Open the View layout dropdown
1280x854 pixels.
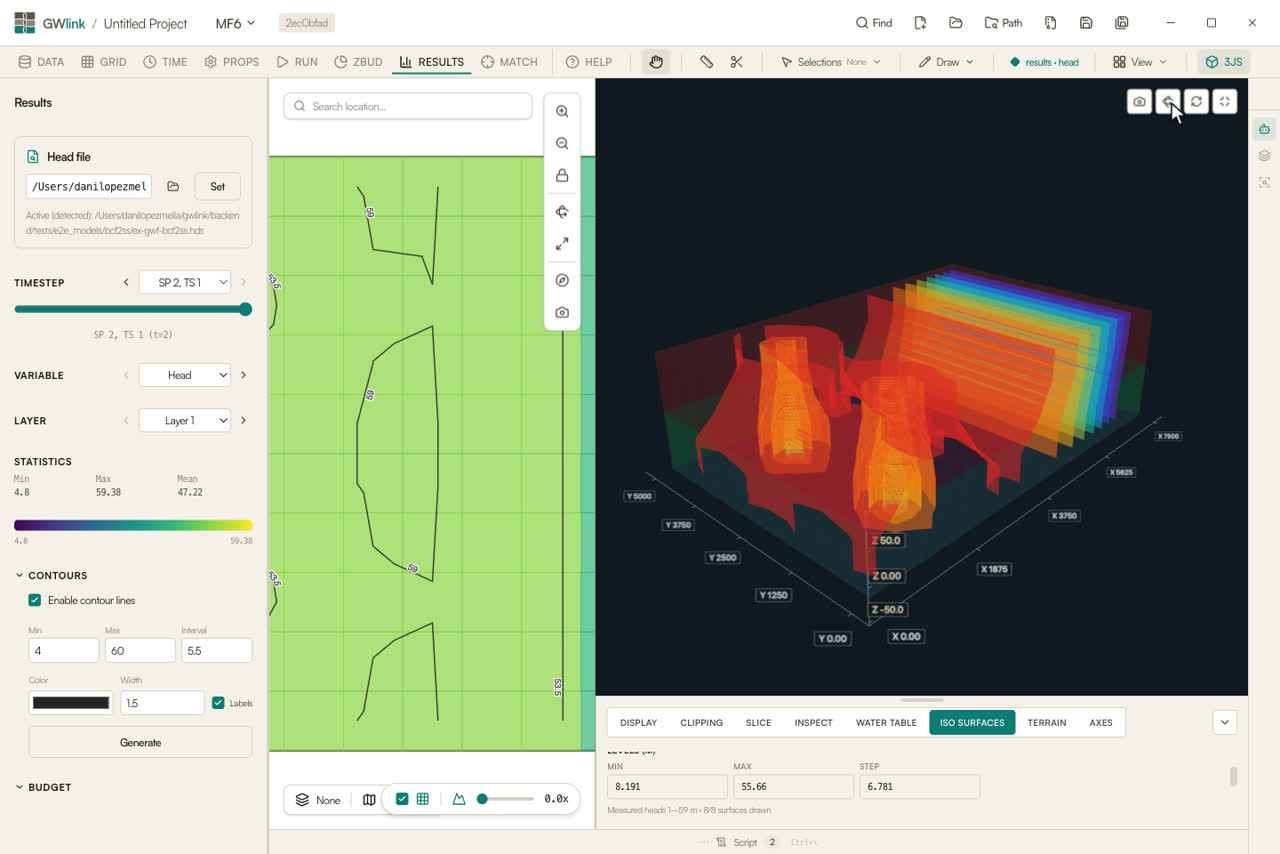1140,62
